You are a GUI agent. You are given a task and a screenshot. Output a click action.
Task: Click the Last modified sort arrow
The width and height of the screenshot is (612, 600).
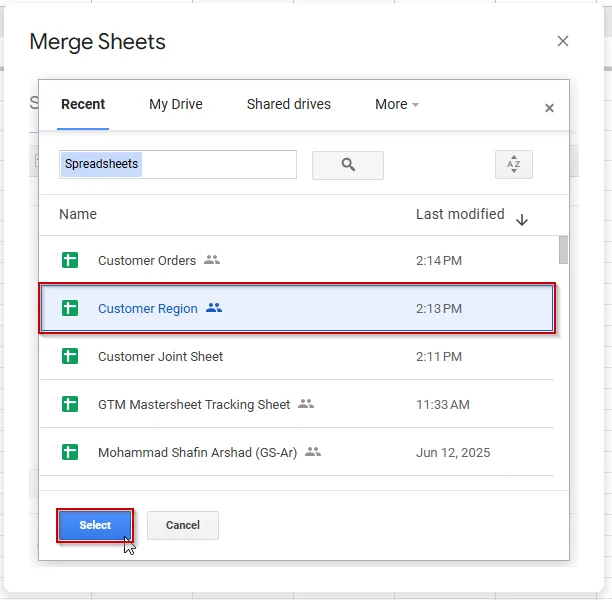coord(522,220)
